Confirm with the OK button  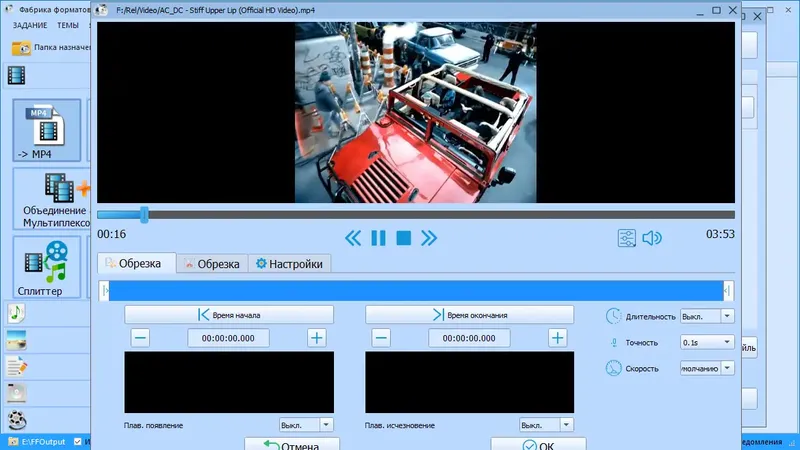point(538,445)
